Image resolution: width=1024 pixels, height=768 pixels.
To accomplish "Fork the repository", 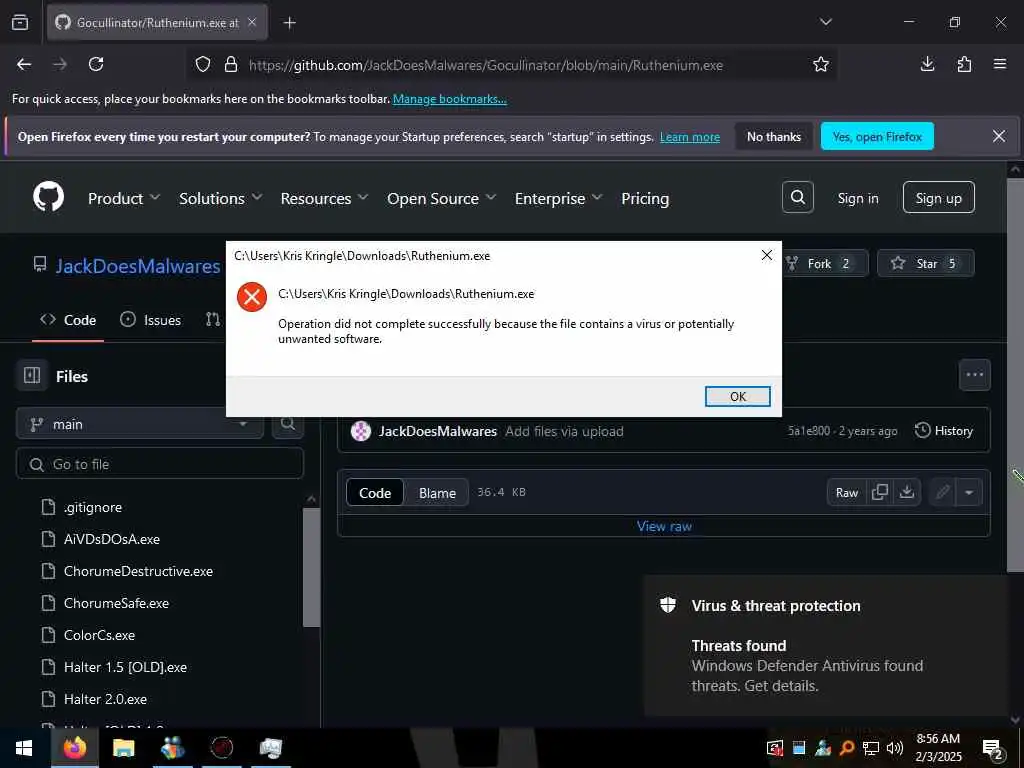I will 824,263.
